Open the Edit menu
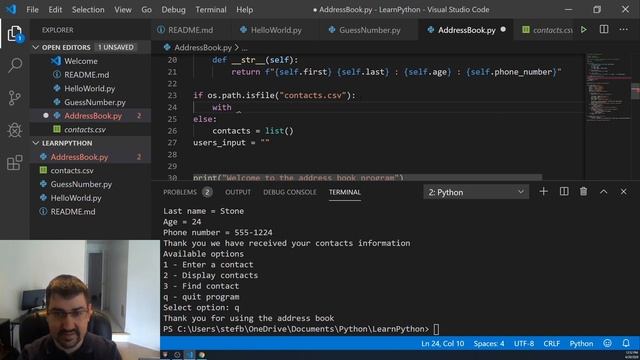Screen dimensions: 640x360 pos(55,9)
